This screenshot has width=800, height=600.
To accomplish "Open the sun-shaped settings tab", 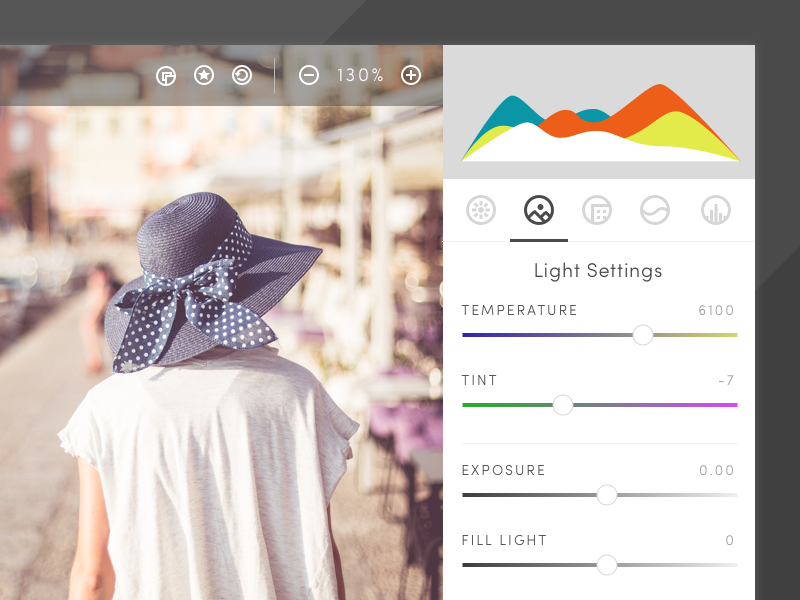I will pos(481,210).
